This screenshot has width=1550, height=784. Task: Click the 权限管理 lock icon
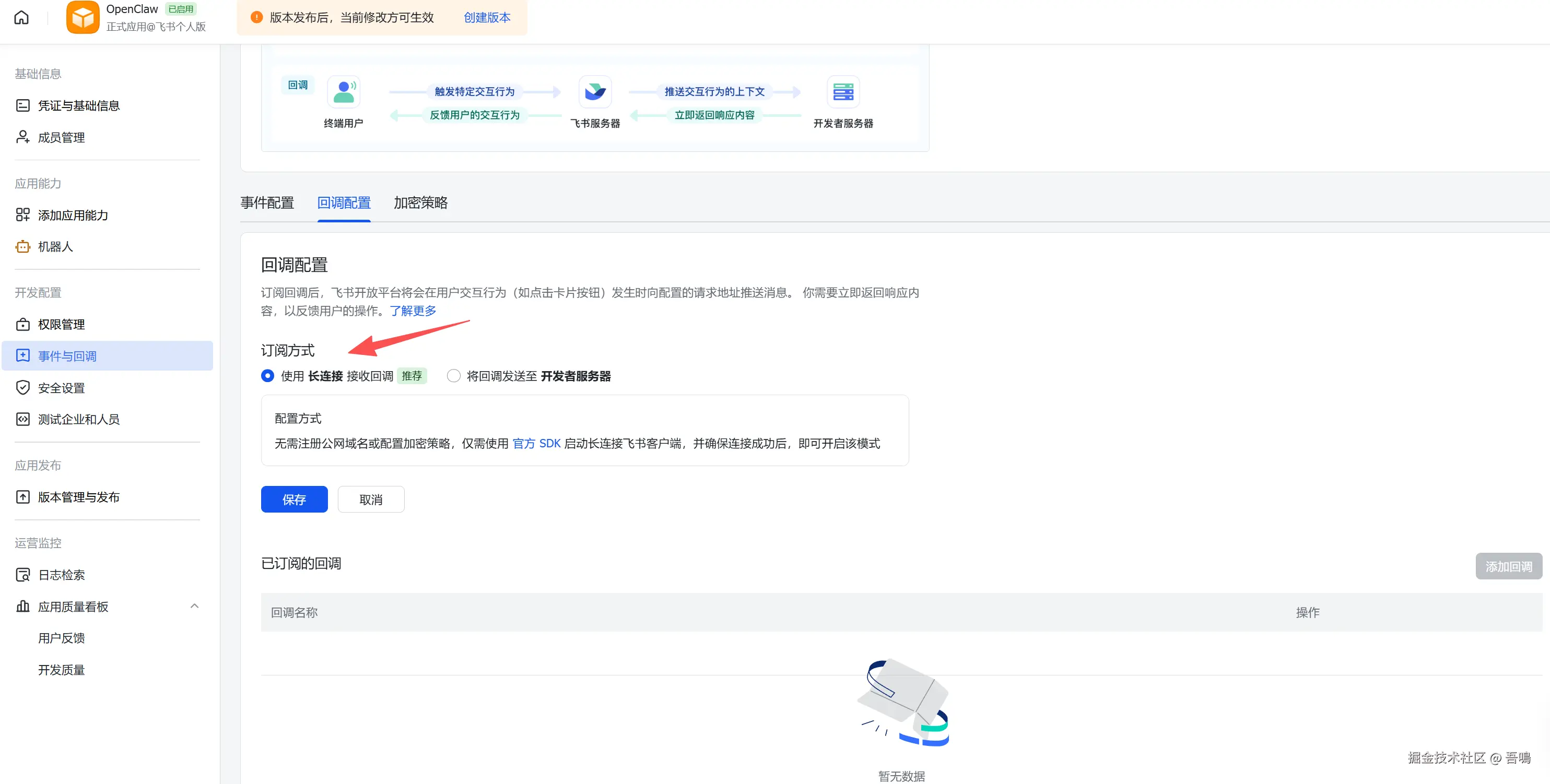click(23, 324)
